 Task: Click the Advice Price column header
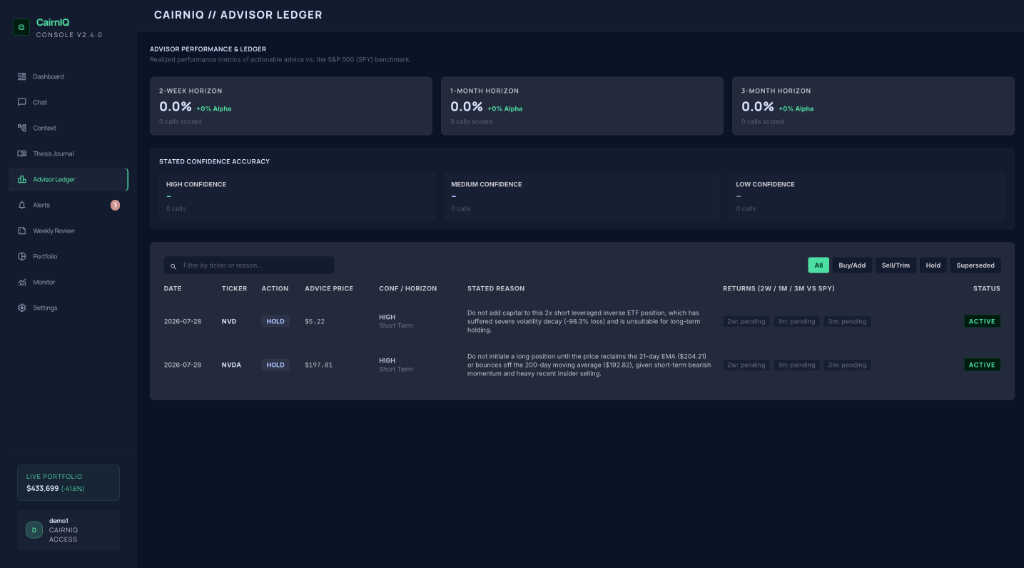(328, 289)
